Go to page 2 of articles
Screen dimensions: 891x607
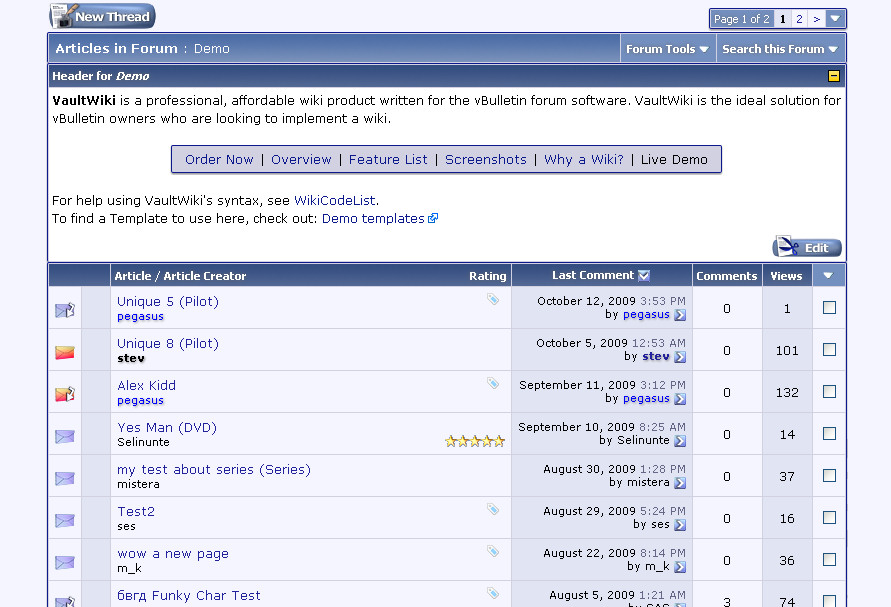(799, 19)
